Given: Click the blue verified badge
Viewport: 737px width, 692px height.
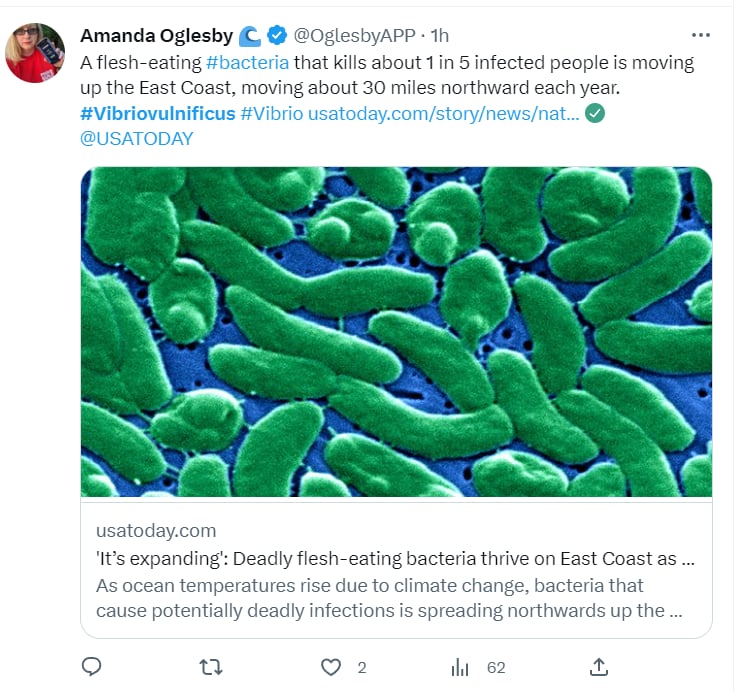Looking at the screenshot, I should (277, 35).
